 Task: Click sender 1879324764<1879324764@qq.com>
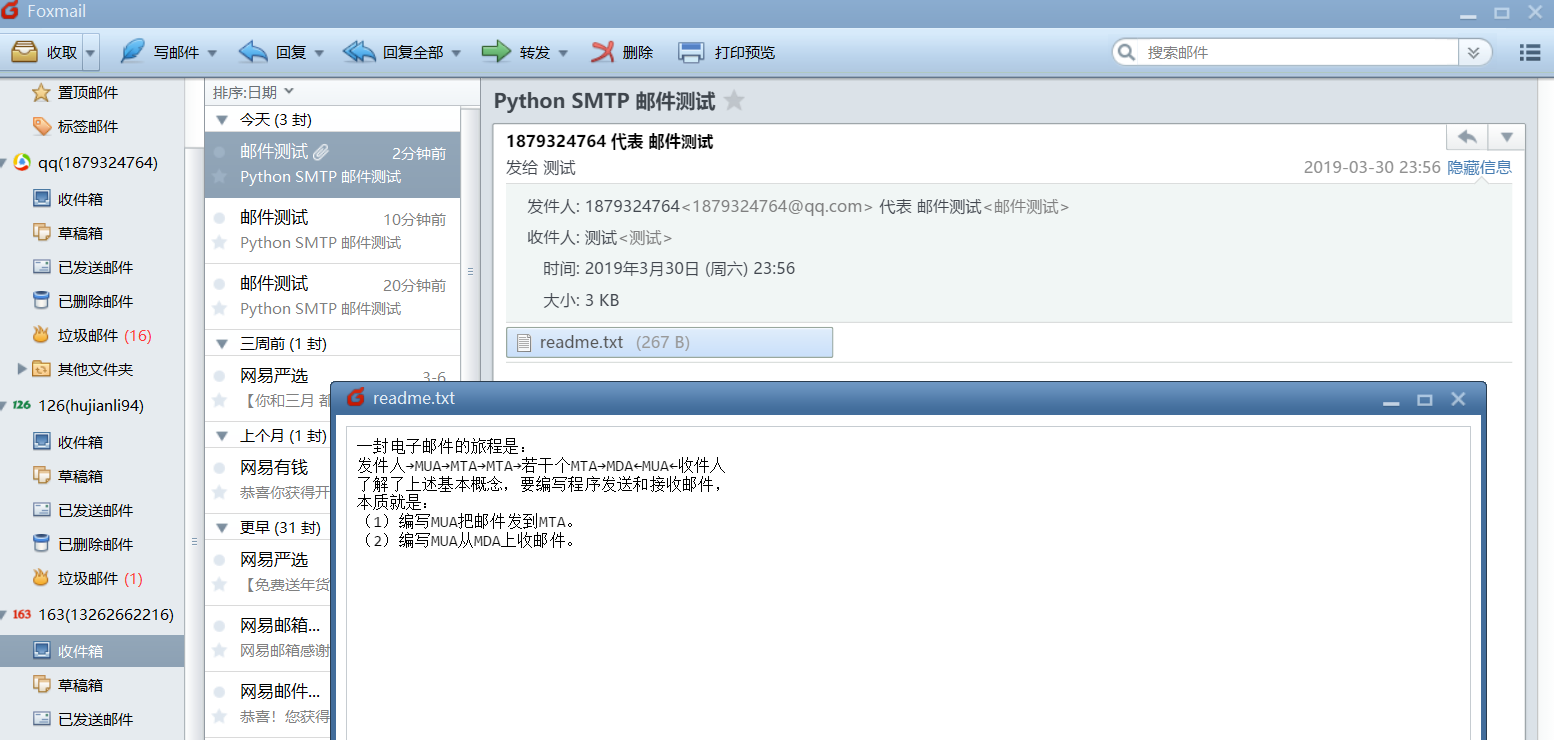point(729,207)
